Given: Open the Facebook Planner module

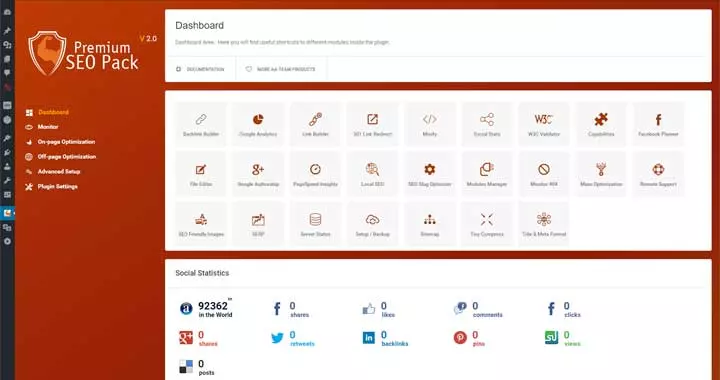Looking at the screenshot, I should (x=658, y=124).
